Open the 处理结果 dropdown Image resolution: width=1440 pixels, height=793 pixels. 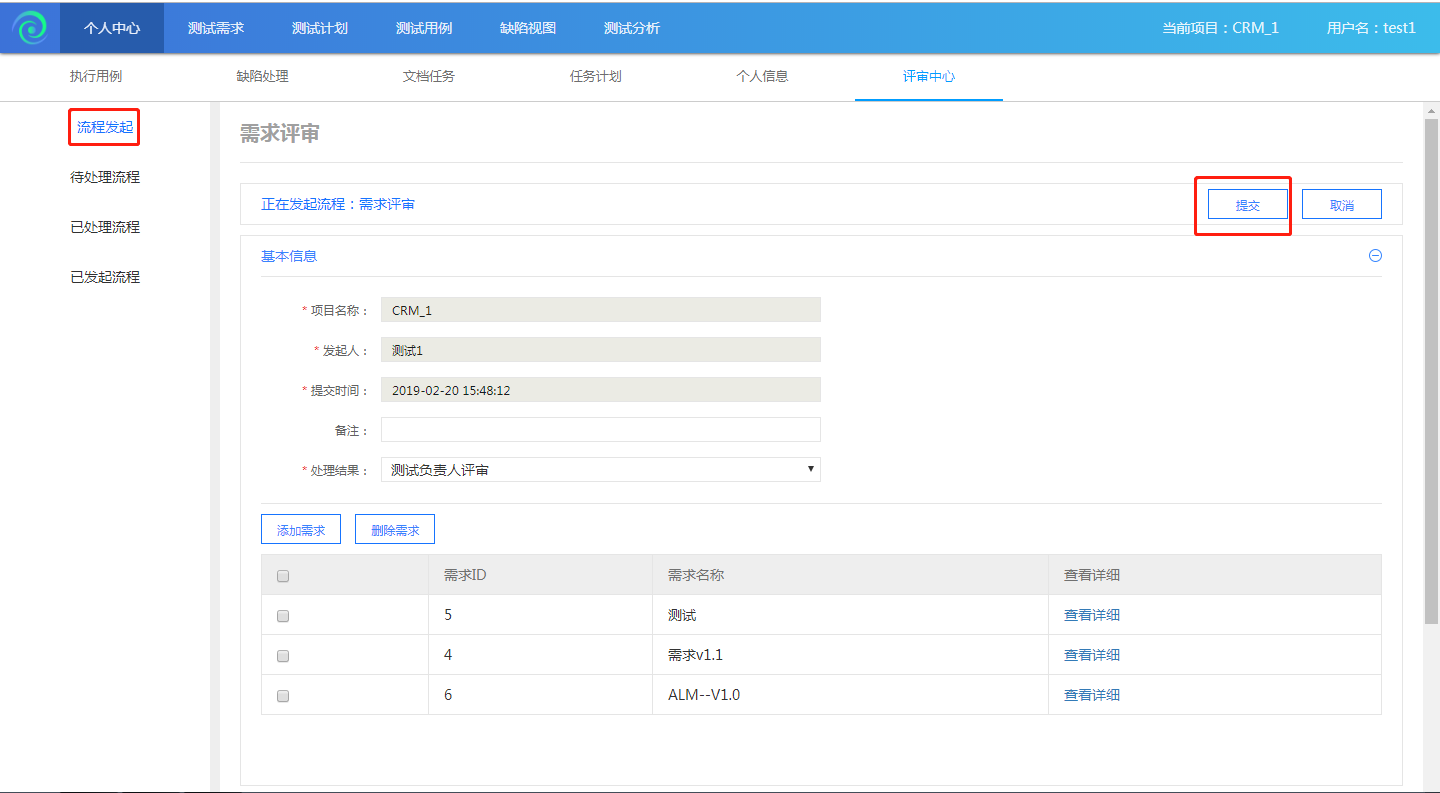(600, 470)
